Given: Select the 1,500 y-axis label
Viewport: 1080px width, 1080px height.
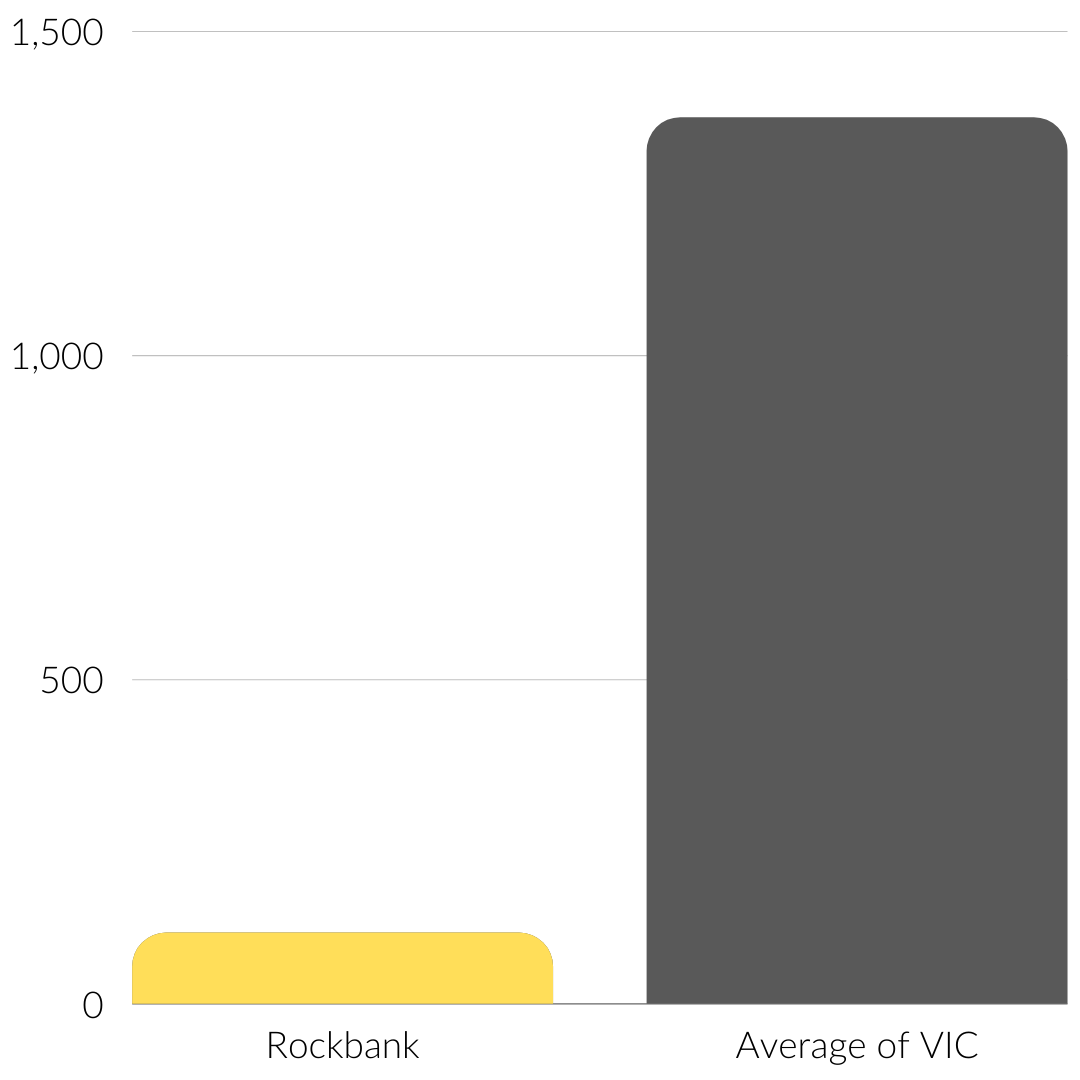Looking at the screenshot, I should (57, 33).
